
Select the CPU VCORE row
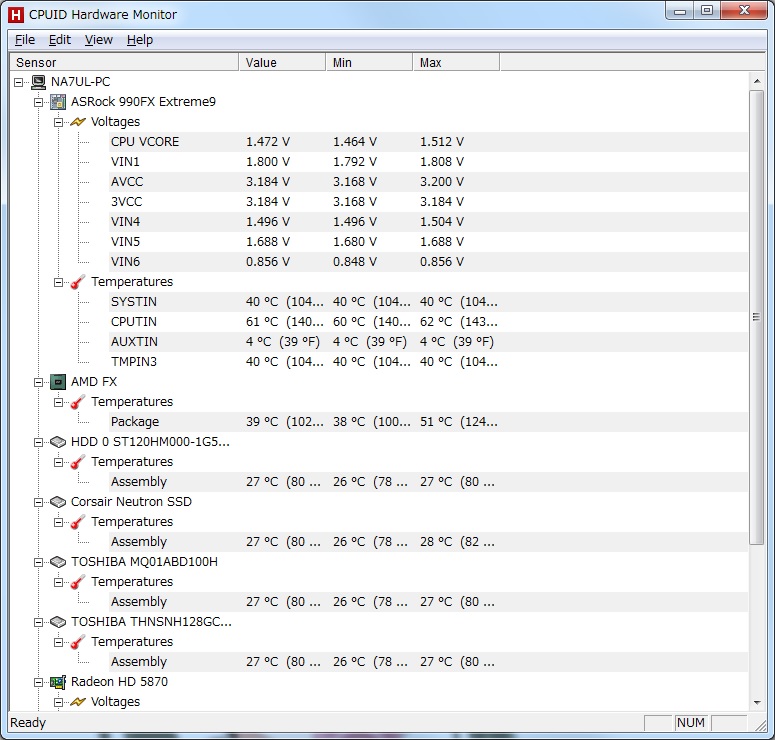coord(428,142)
